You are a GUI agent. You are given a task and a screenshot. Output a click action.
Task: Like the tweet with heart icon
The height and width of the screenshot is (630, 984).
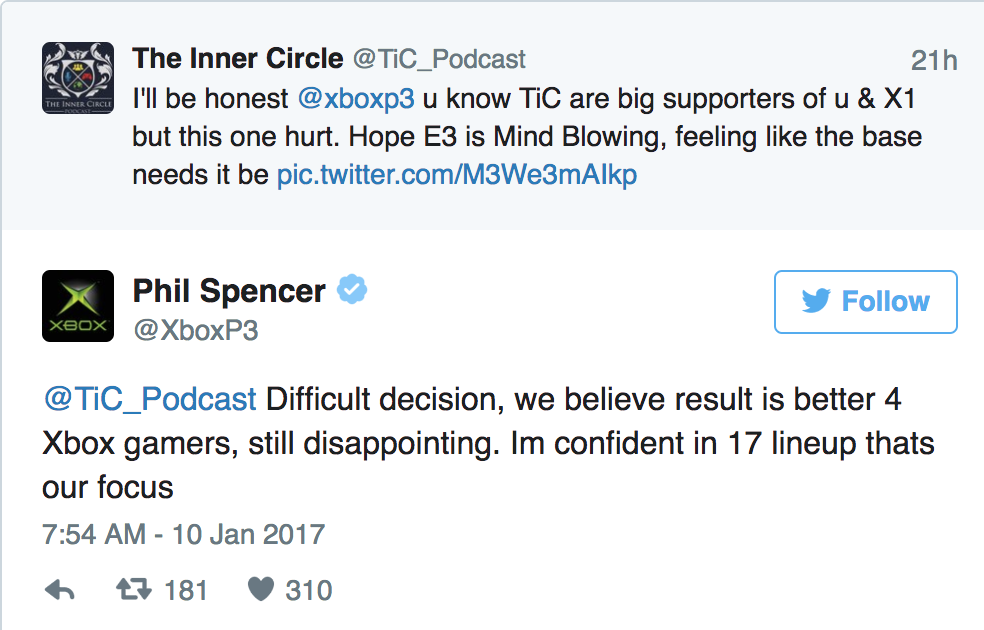[x=260, y=591]
